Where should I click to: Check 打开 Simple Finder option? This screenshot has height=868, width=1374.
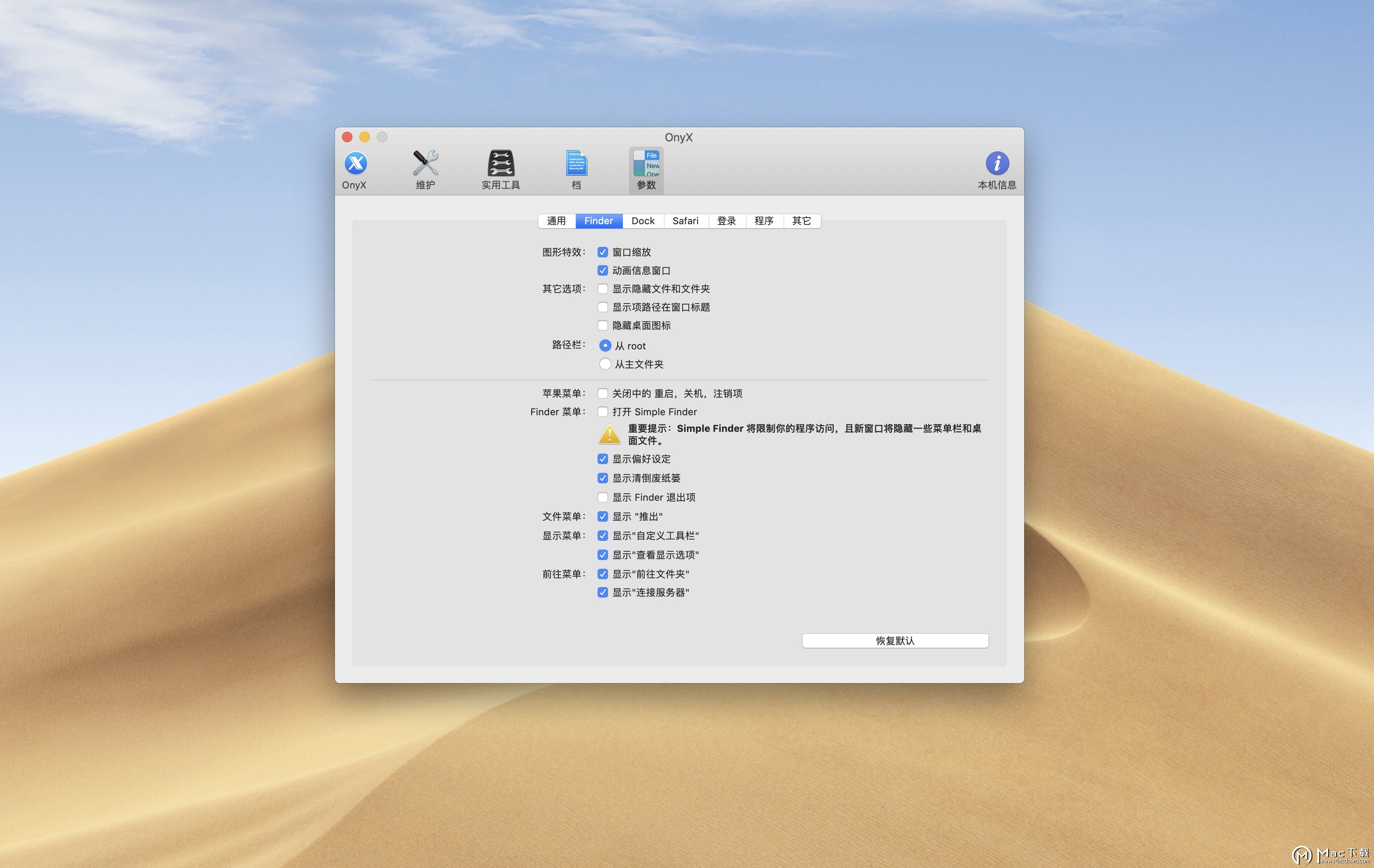click(602, 411)
